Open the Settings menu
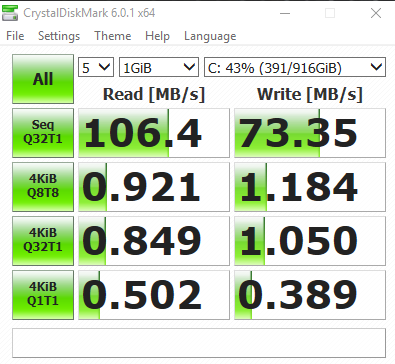 (x=59, y=36)
